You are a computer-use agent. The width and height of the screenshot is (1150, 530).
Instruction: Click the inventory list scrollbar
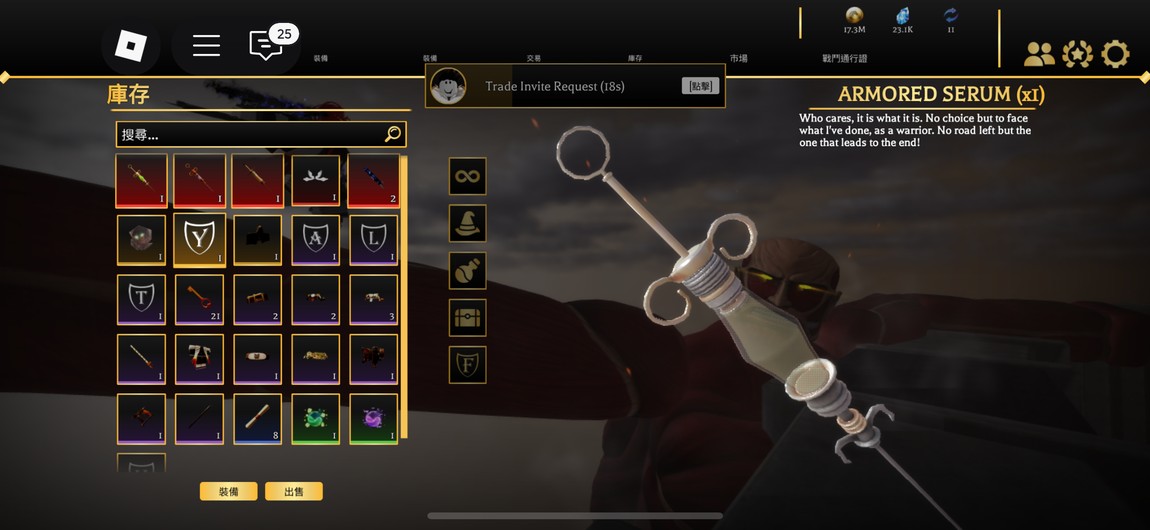(x=403, y=297)
